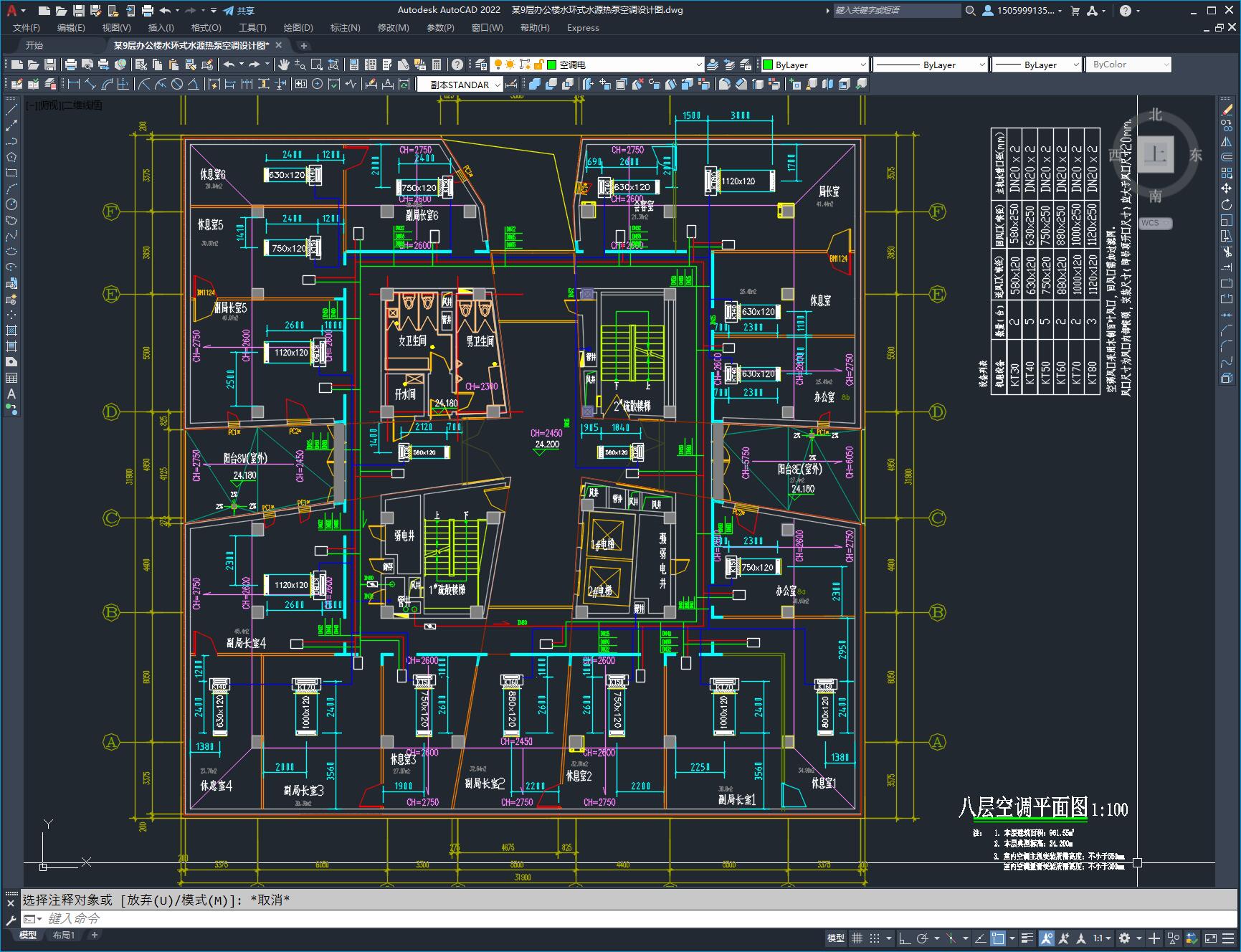Toggle the grid display in status bar
Viewport: 1241px width, 952px height.
point(857,938)
